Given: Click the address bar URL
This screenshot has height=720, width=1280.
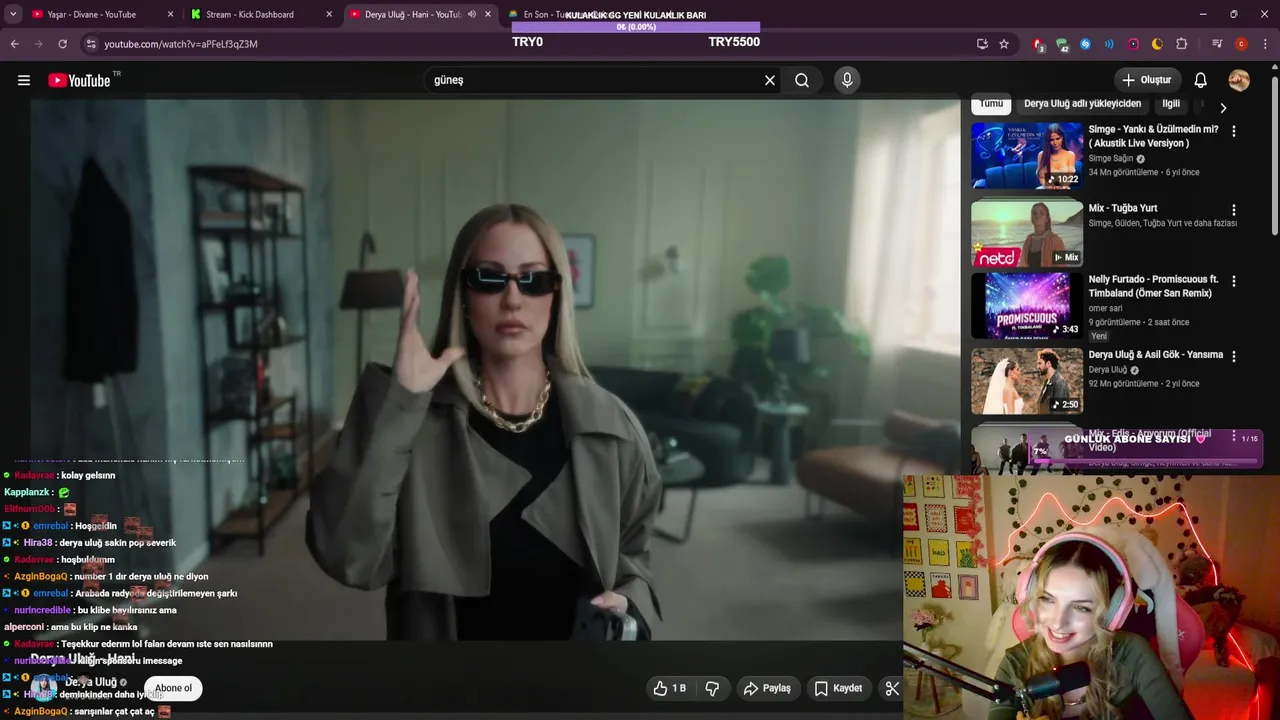Looking at the screenshot, I should pyautogui.click(x=181, y=44).
